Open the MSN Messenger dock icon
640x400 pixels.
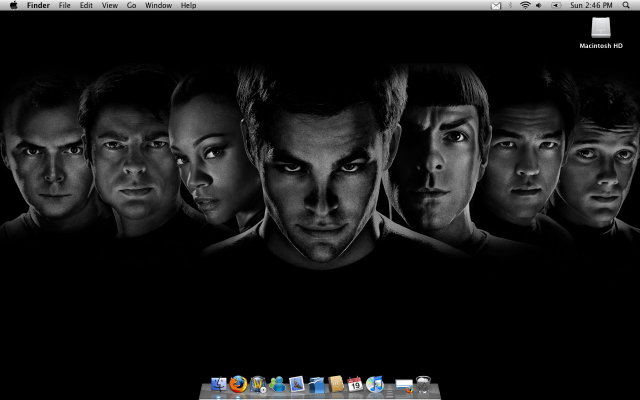(x=278, y=384)
